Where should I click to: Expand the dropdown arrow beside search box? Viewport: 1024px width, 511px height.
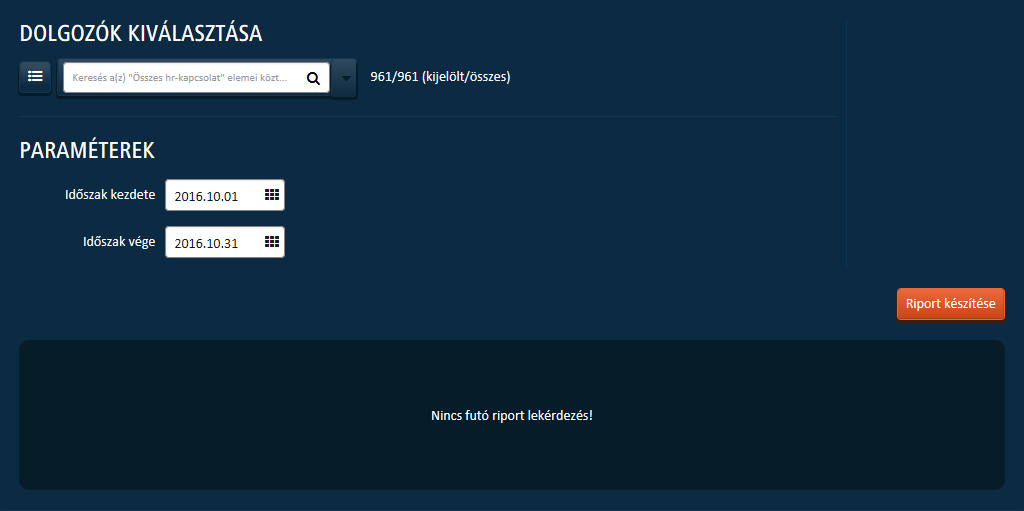point(345,78)
